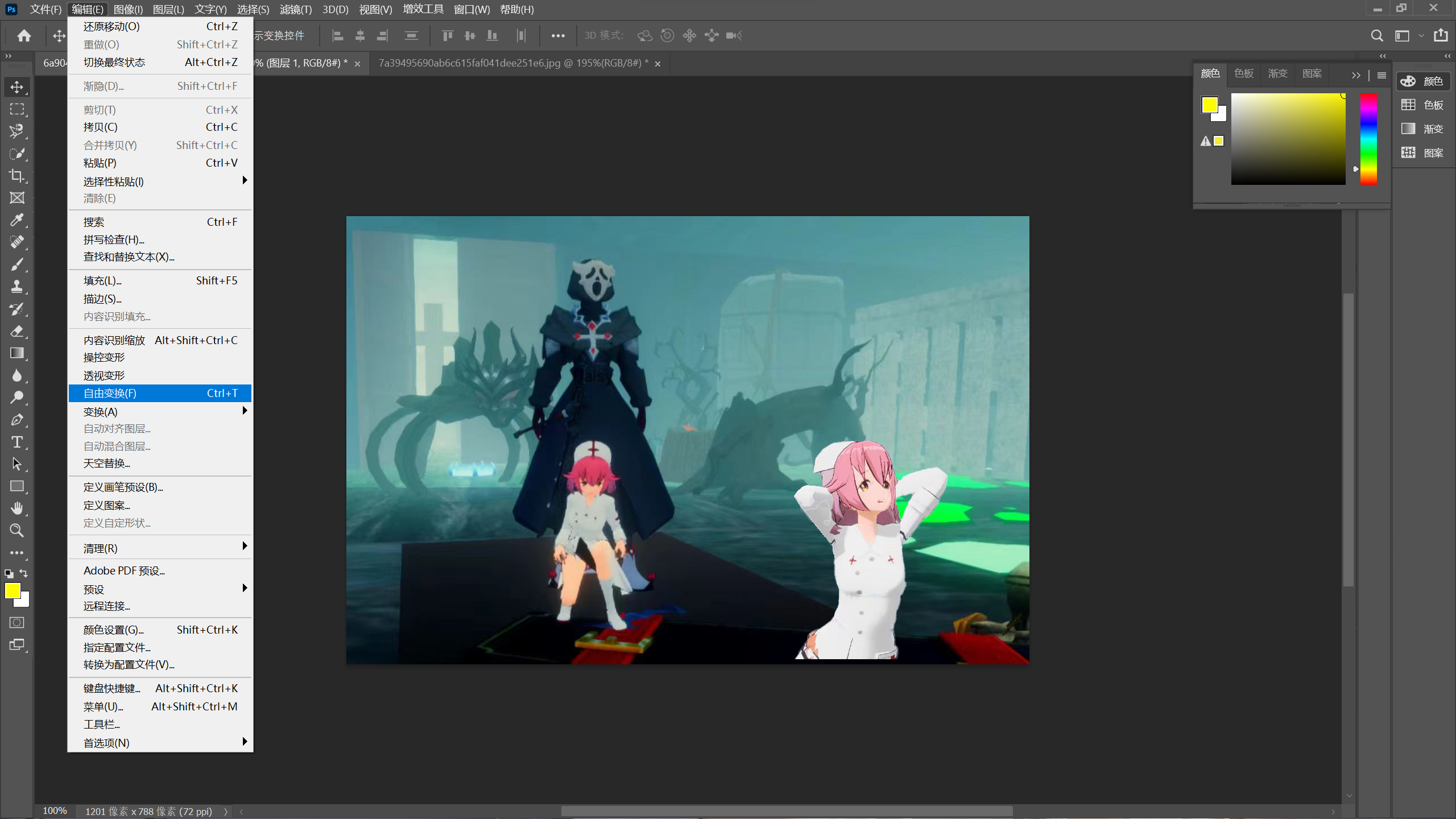The height and width of the screenshot is (819, 1456).
Task: Close the 图层 1 document tab
Action: point(358,64)
